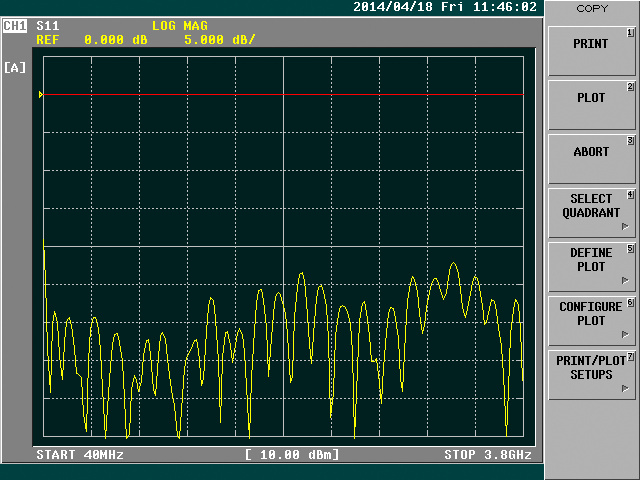Screen dimensions: 640x480
Task: Click the 10.00 dBm power level readout
Action: click(x=292, y=455)
